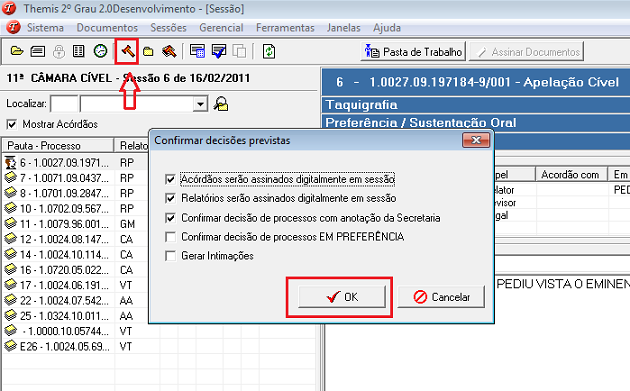Viewport: 630px width, 391px height.
Task: Expand the Localizar dropdown arrow
Action: click(200, 104)
